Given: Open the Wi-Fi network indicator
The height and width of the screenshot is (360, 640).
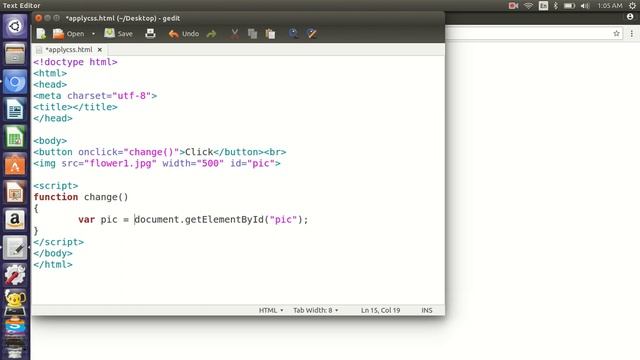Looking at the screenshot, I should coord(528,6).
